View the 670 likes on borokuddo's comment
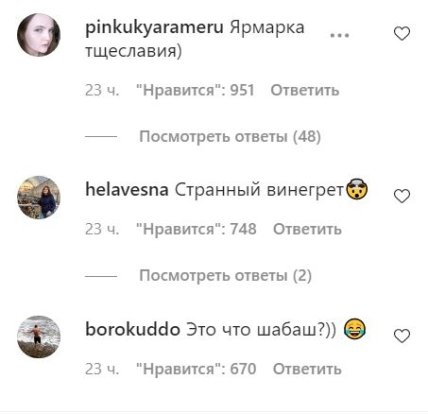This screenshot has width=428, height=414. pos(197,369)
